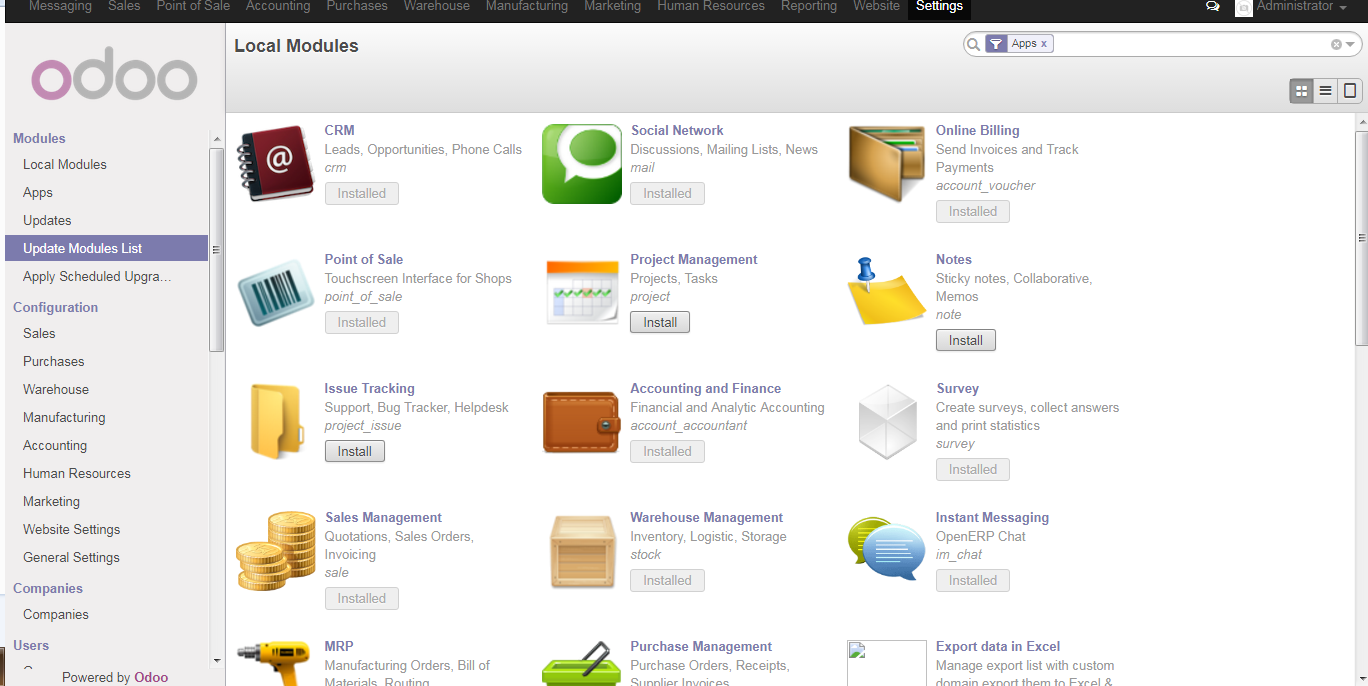Select Update Modules List in sidebar
Image resolution: width=1368 pixels, height=686 pixels.
(x=106, y=248)
